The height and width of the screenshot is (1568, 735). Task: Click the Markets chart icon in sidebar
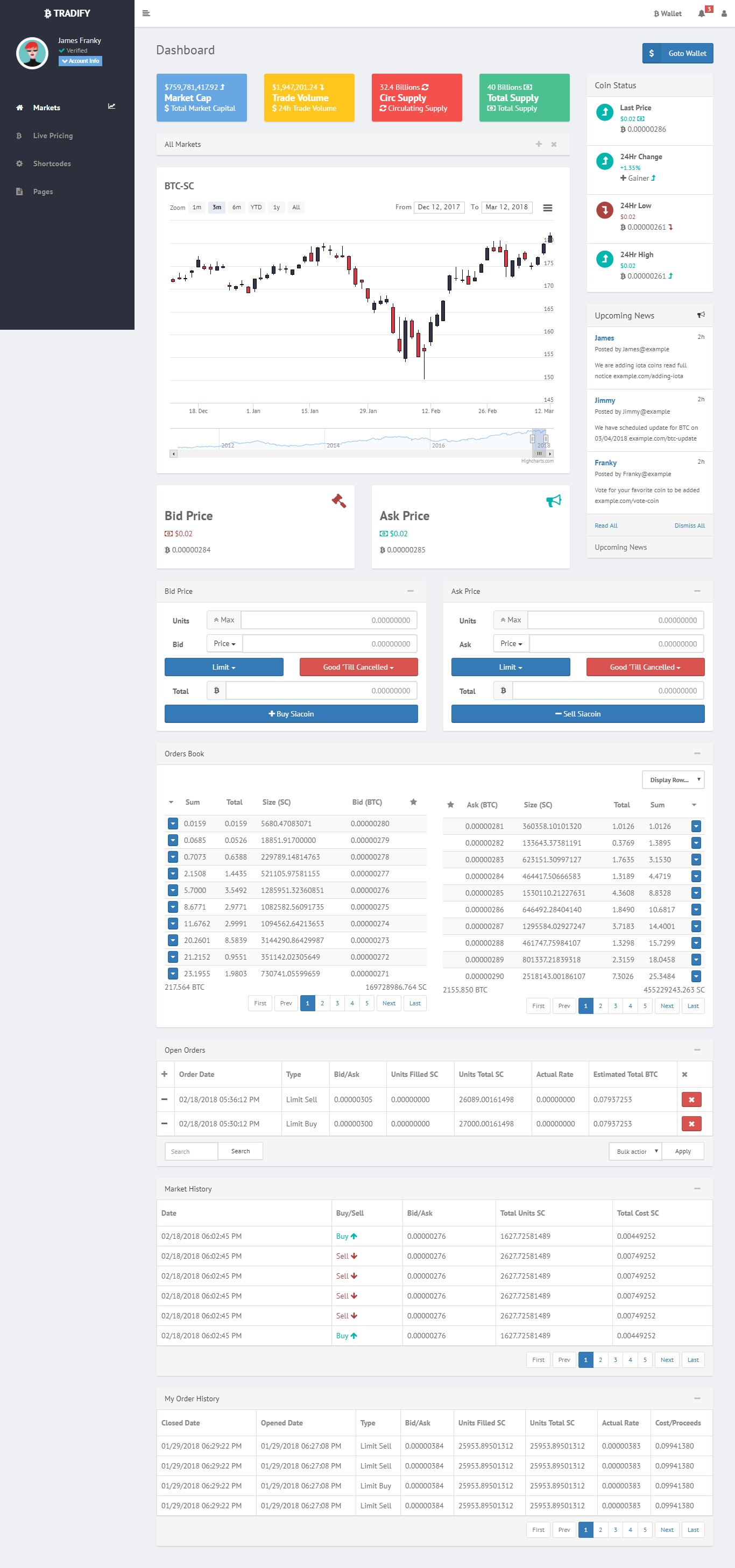111,107
